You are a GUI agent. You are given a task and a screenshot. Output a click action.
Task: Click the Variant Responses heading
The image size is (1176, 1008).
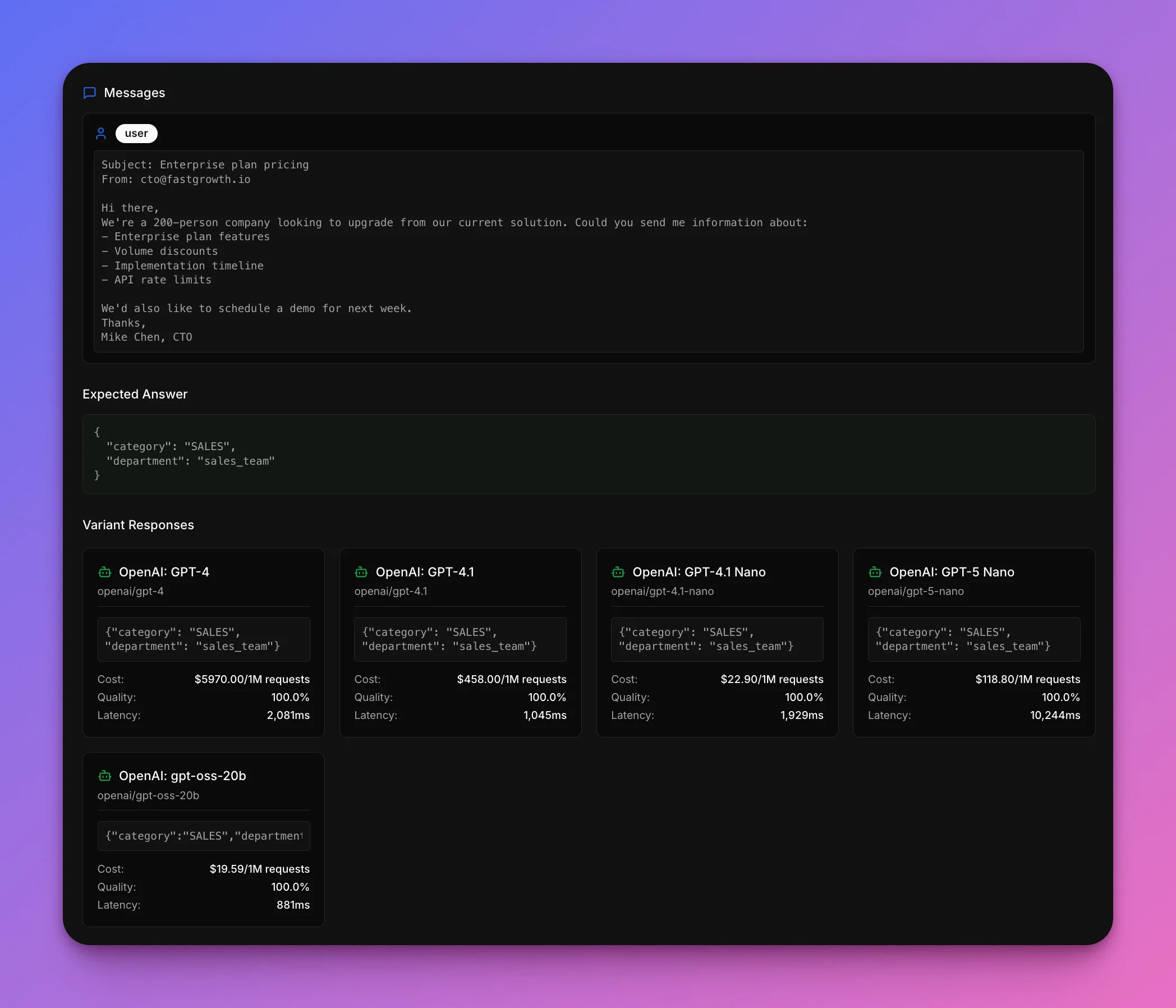click(139, 525)
